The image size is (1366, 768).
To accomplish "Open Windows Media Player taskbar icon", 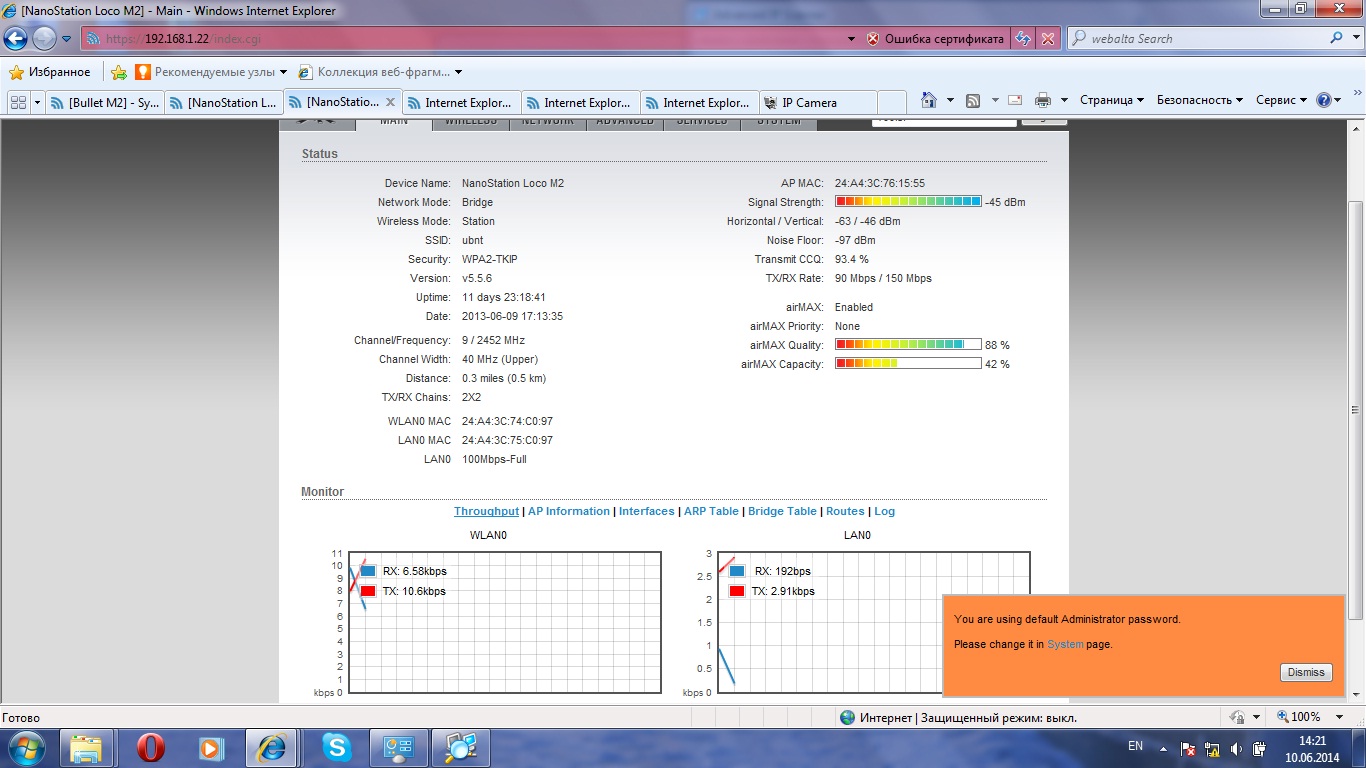I will [x=211, y=748].
